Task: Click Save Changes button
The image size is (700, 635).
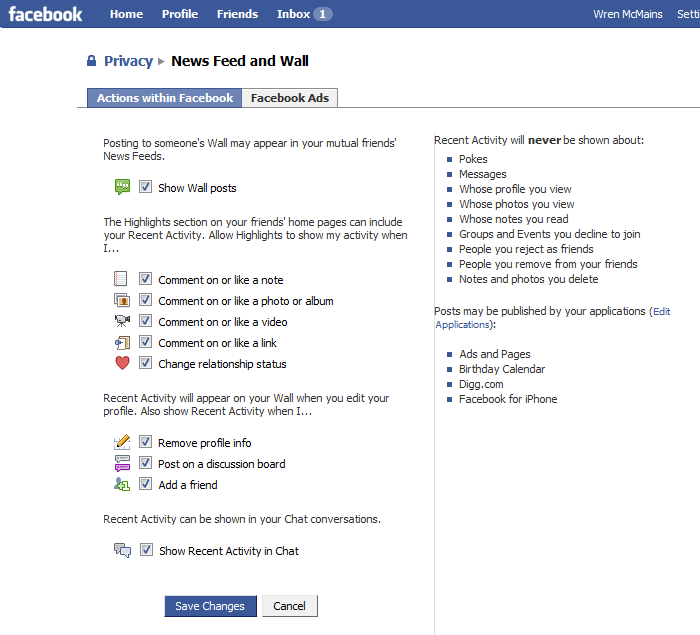Action: pyautogui.click(x=210, y=606)
